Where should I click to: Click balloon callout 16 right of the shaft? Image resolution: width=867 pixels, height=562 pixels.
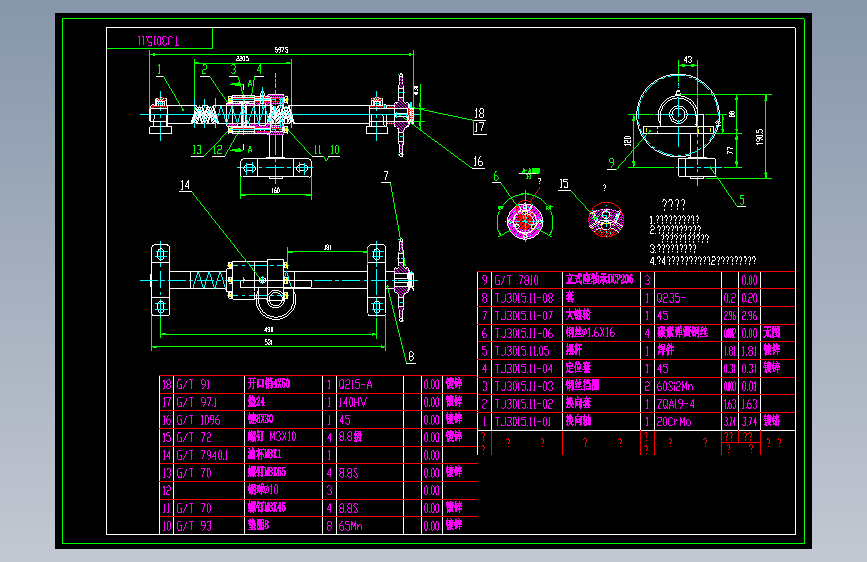click(478, 162)
